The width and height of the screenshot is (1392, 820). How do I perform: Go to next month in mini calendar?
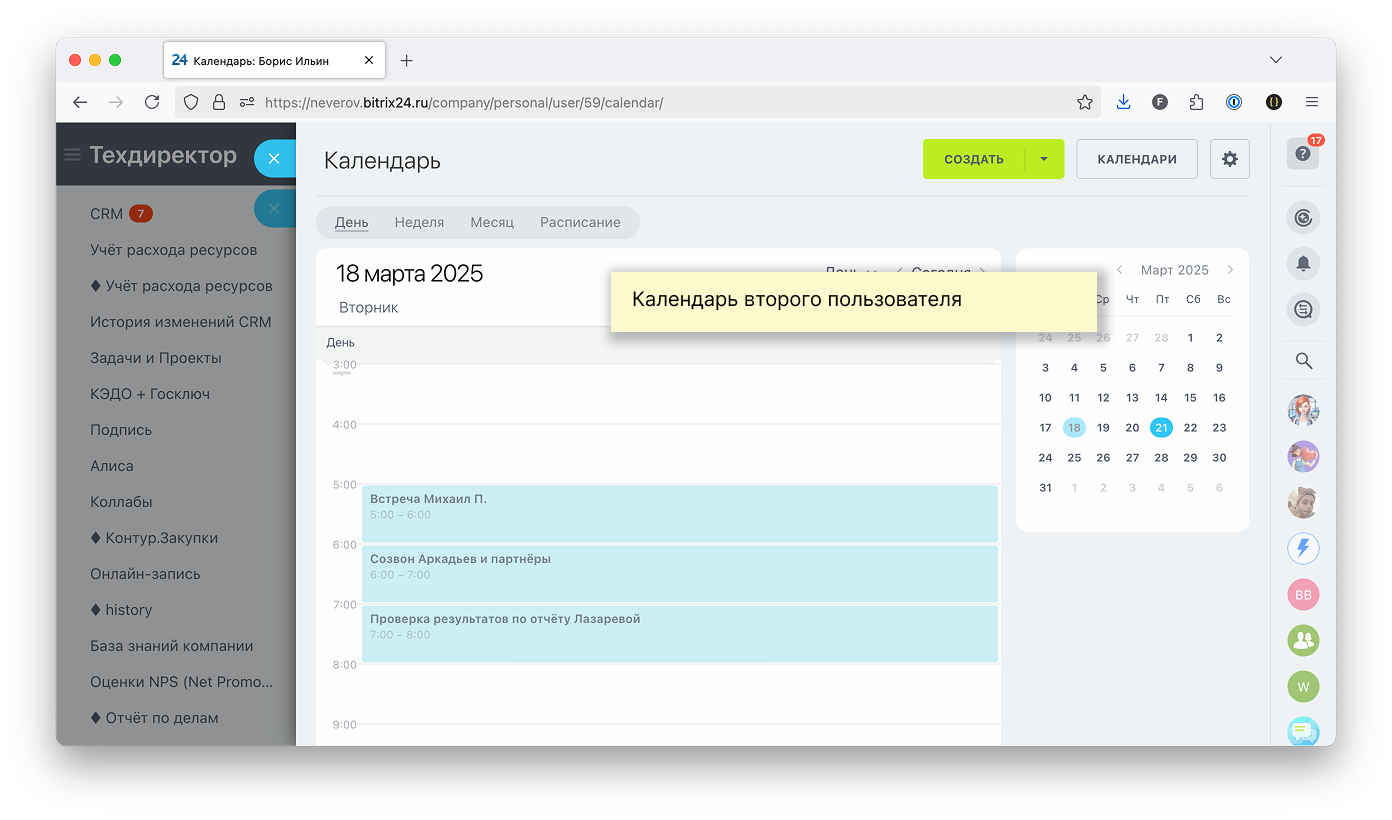(1230, 270)
